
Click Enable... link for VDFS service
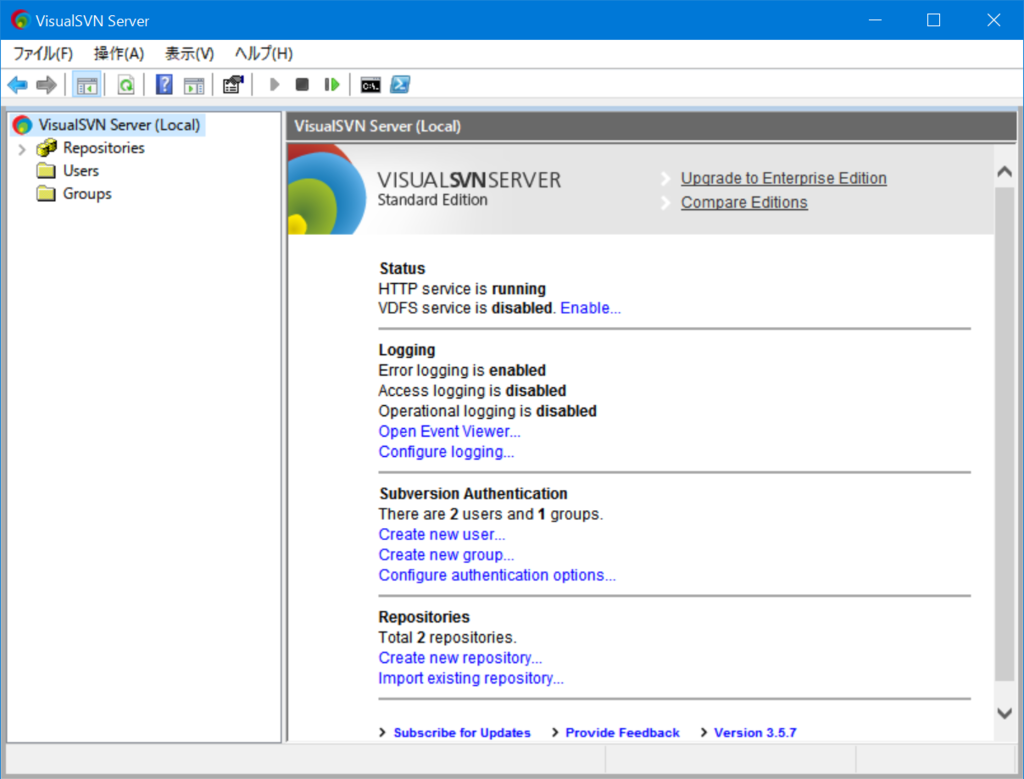coord(590,308)
